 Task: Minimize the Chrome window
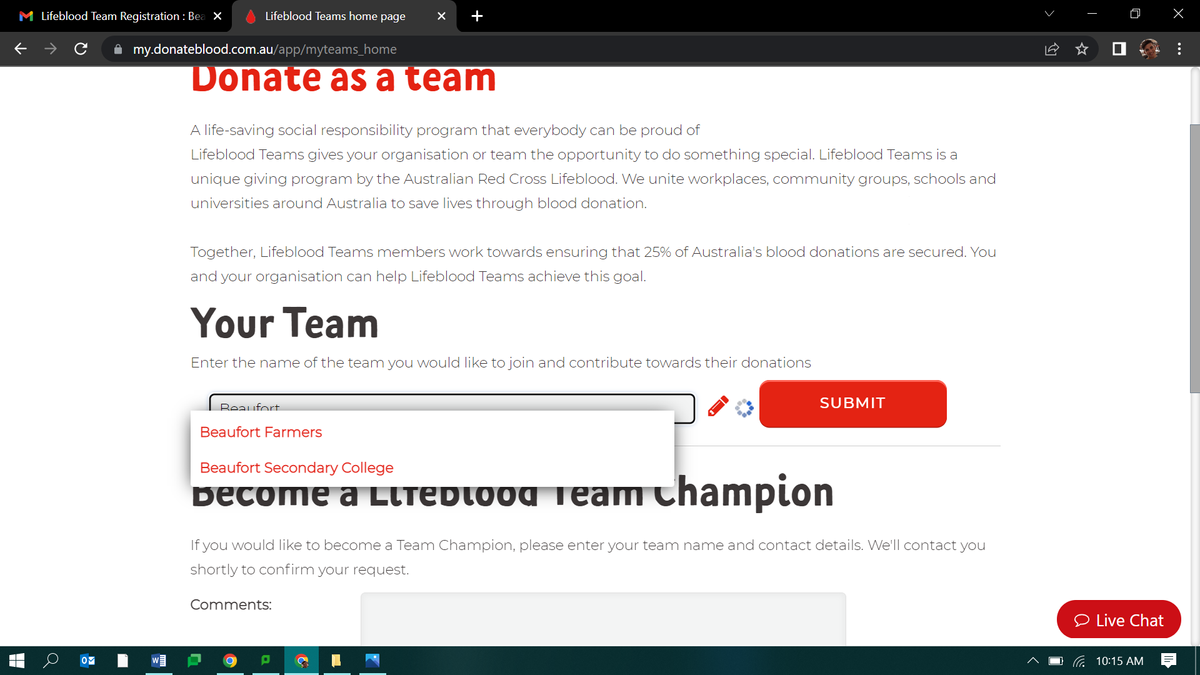tap(1093, 16)
